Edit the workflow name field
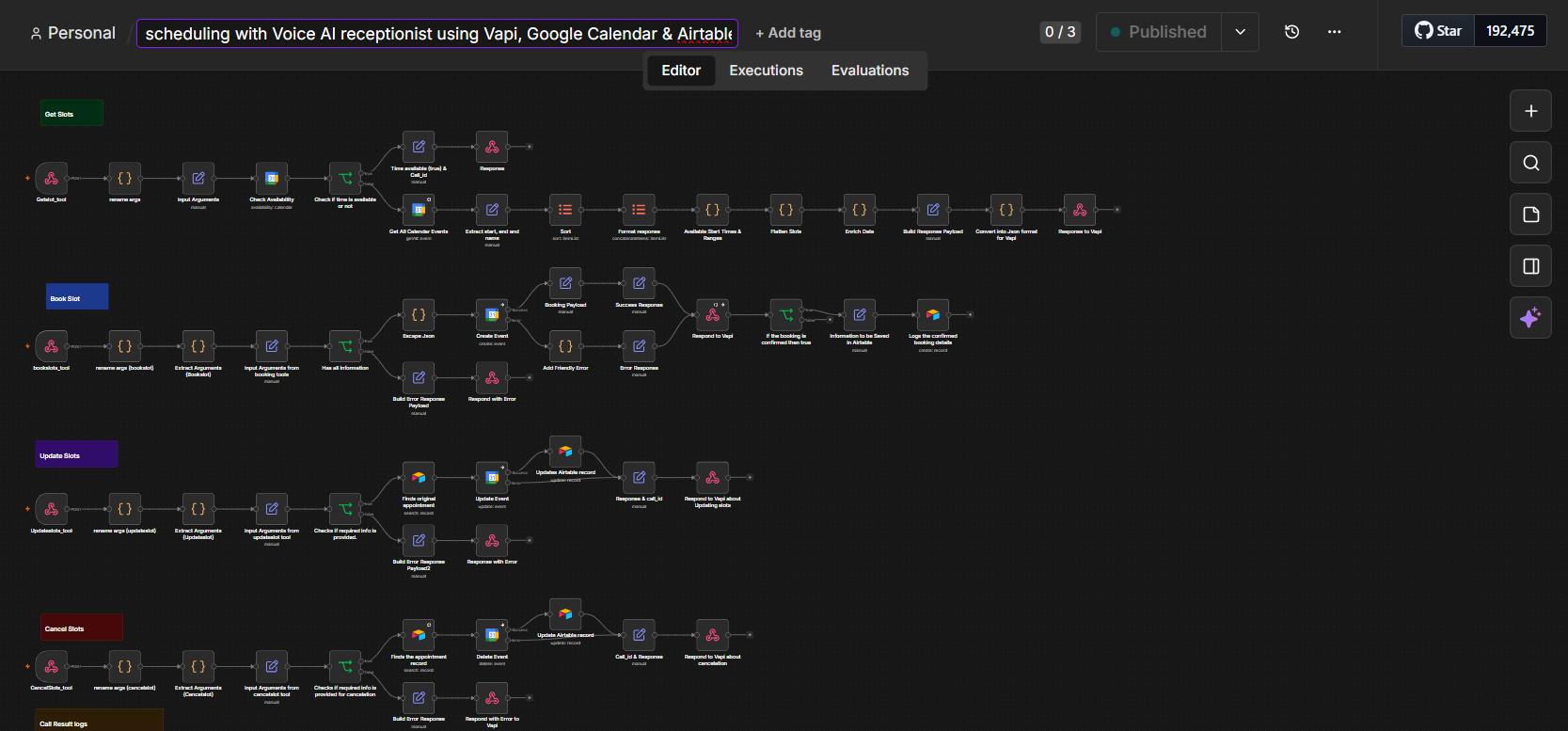This screenshot has height=731, width=1568. 437,34
